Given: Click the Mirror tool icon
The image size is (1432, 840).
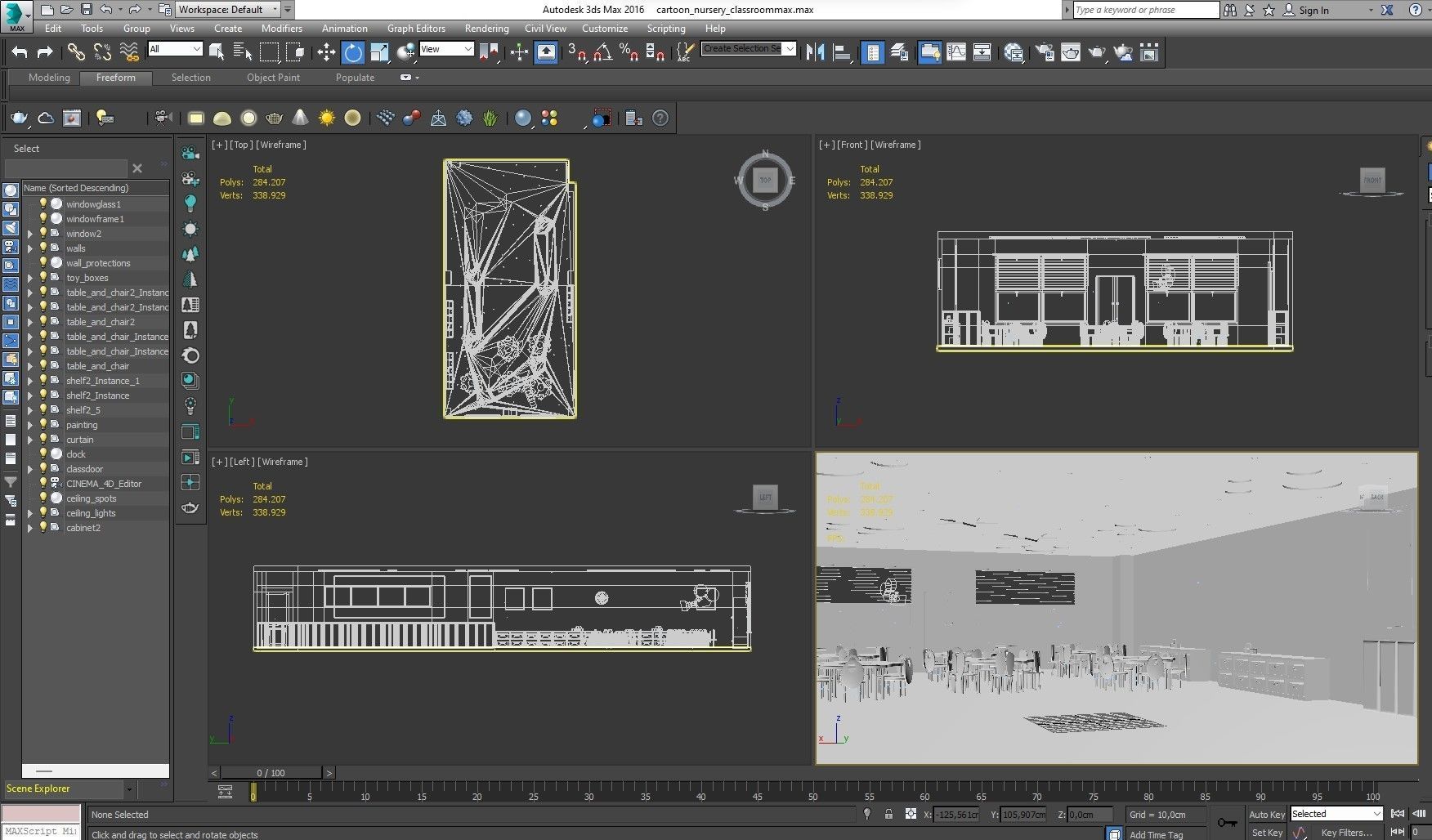Looking at the screenshot, I should [815, 53].
